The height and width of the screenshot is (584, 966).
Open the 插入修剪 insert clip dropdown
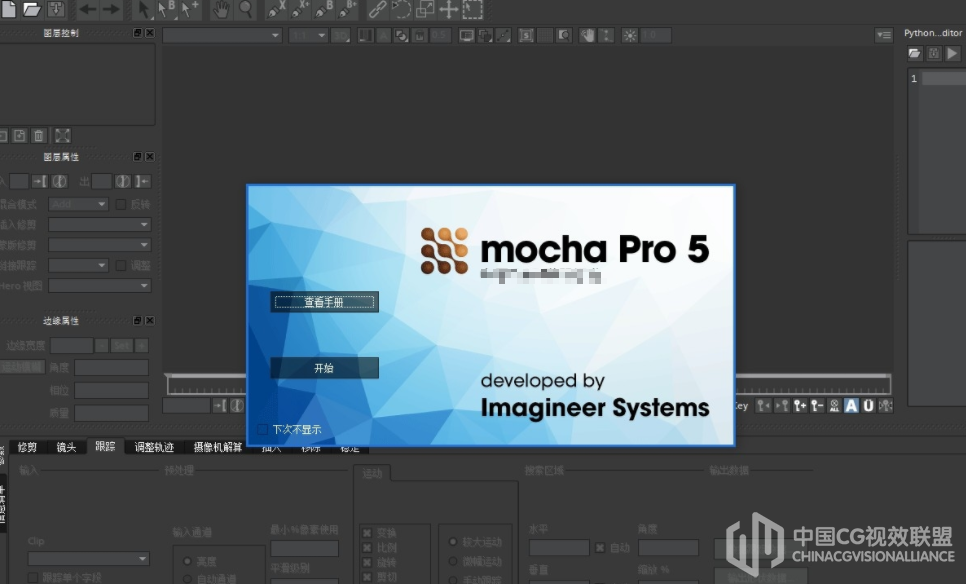(x=100, y=225)
